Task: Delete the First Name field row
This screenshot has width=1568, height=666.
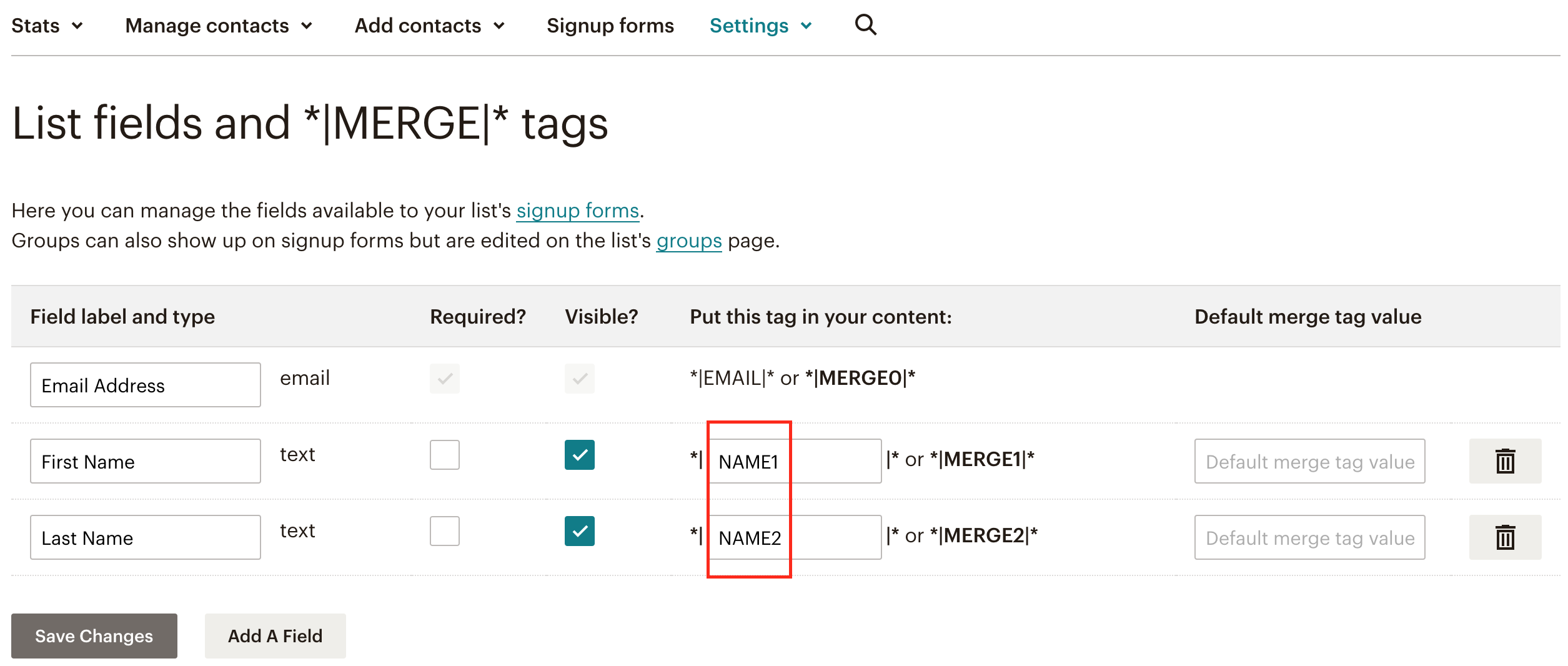Action: pyautogui.click(x=1504, y=461)
